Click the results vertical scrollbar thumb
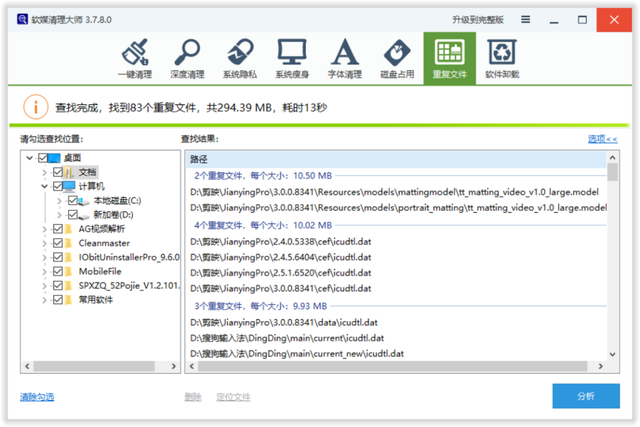 [x=612, y=171]
